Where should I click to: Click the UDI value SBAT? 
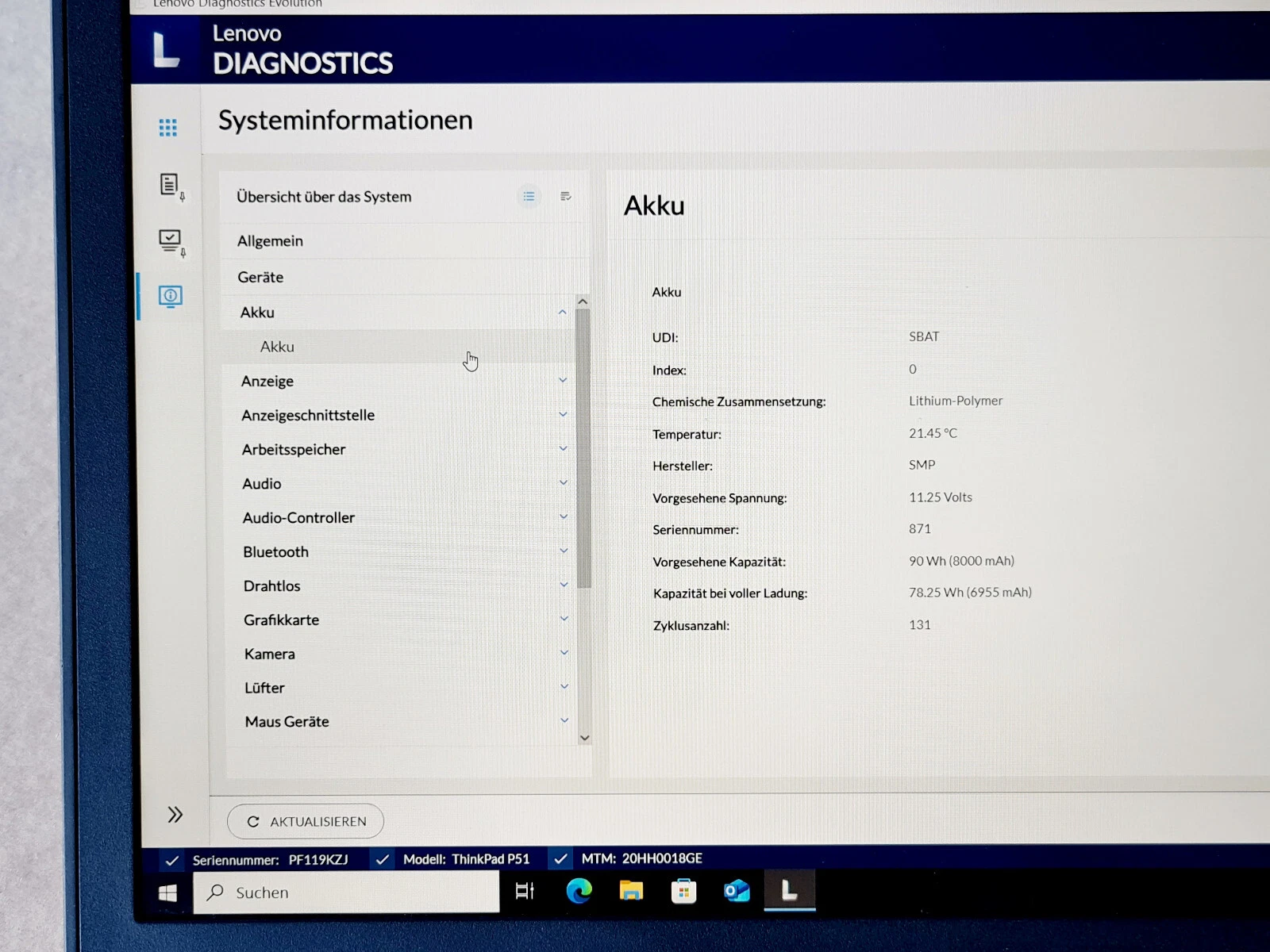coord(924,336)
